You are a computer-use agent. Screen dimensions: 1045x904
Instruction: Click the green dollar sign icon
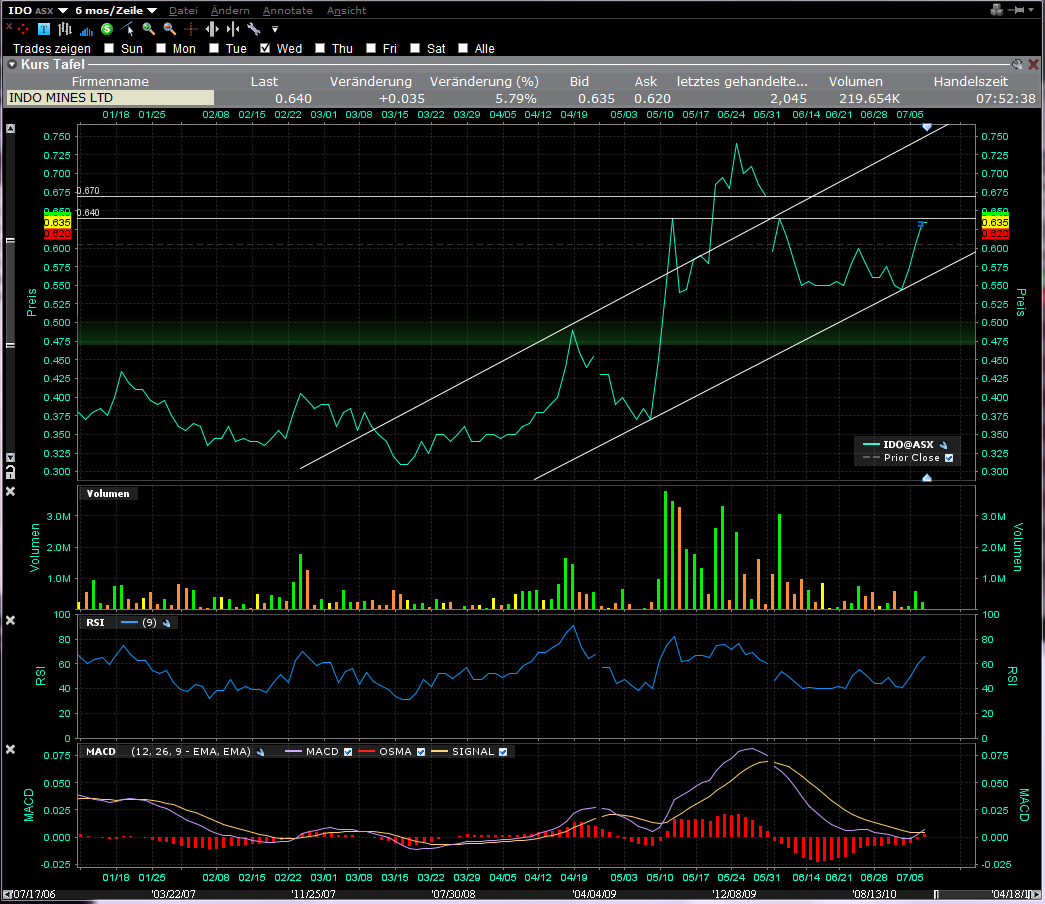pos(107,29)
